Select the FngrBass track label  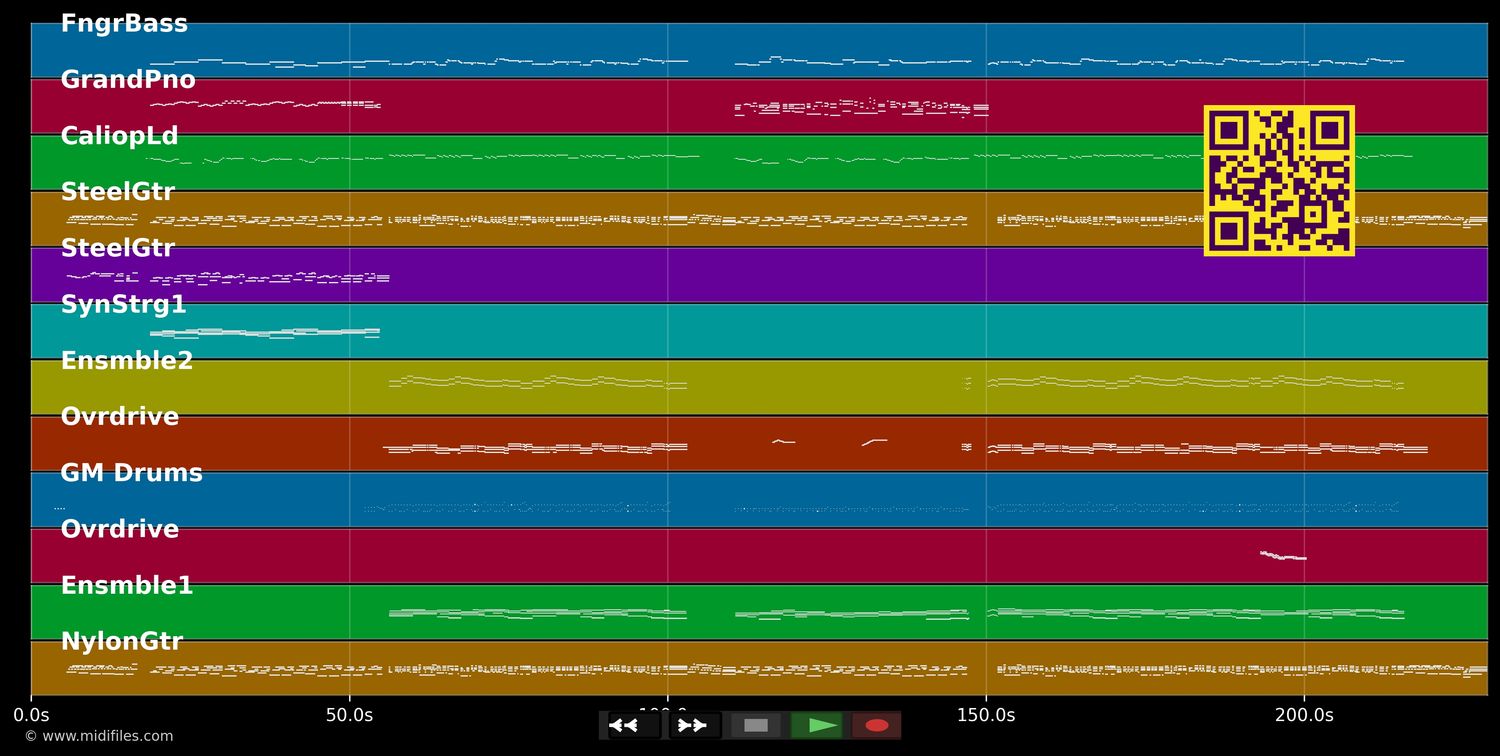click(x=124, y=24)
